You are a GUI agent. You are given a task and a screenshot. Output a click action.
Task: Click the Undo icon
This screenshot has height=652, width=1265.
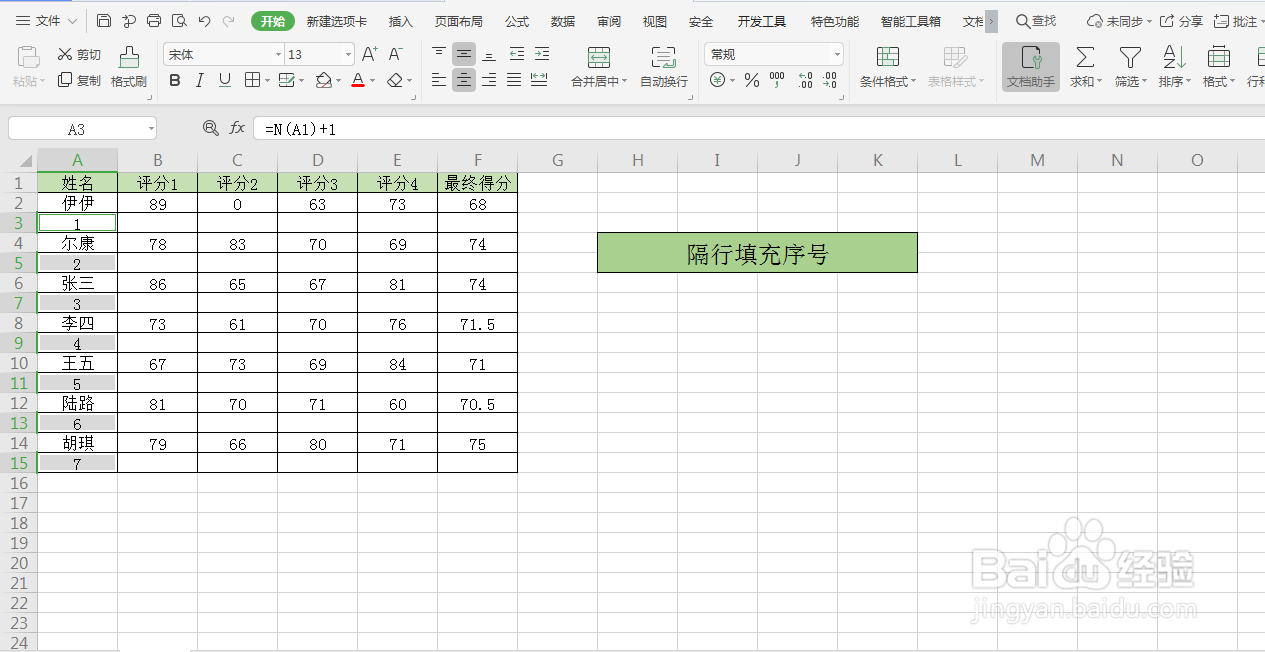click(206, 21)
